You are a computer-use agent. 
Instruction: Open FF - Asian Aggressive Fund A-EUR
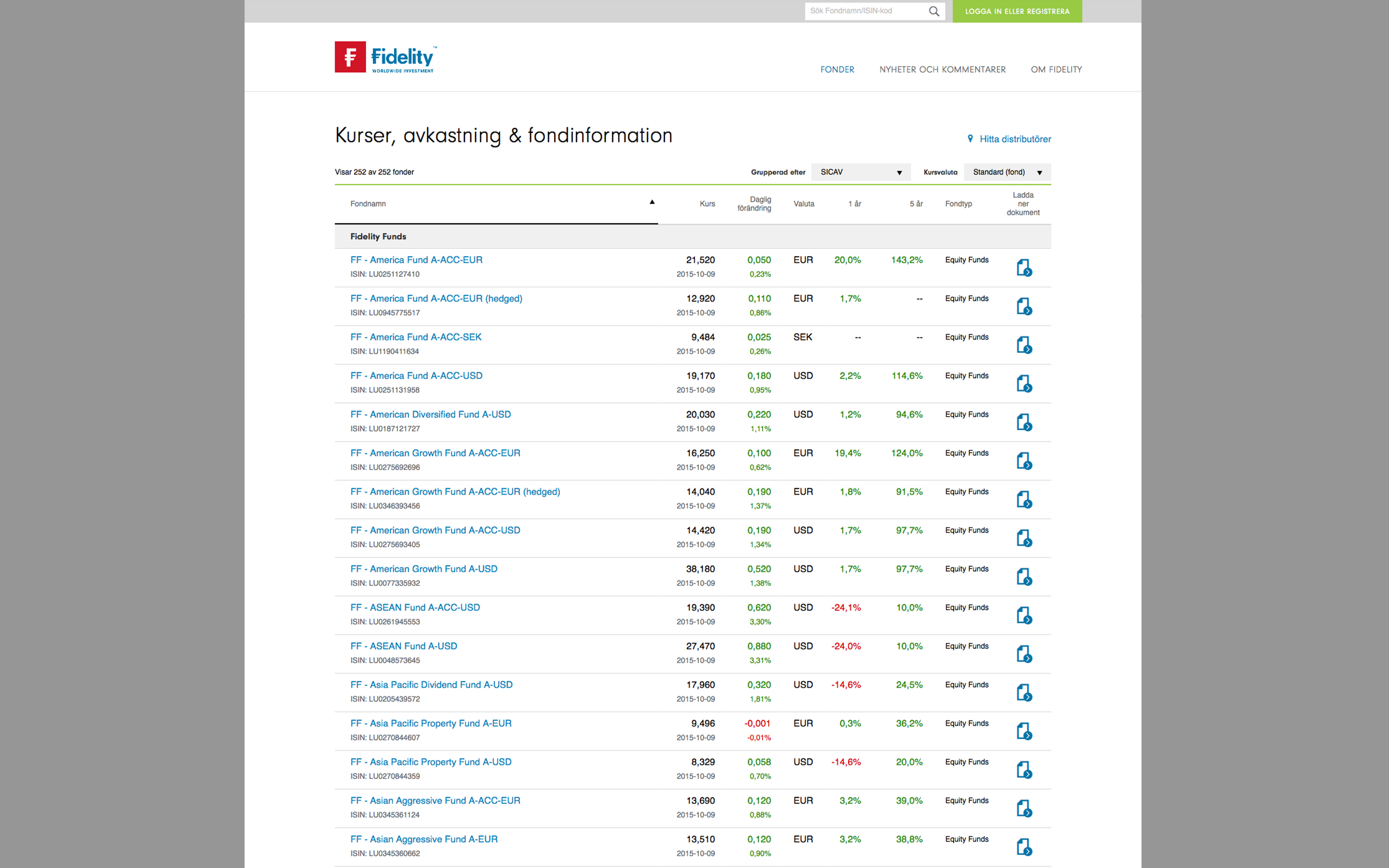423,839
